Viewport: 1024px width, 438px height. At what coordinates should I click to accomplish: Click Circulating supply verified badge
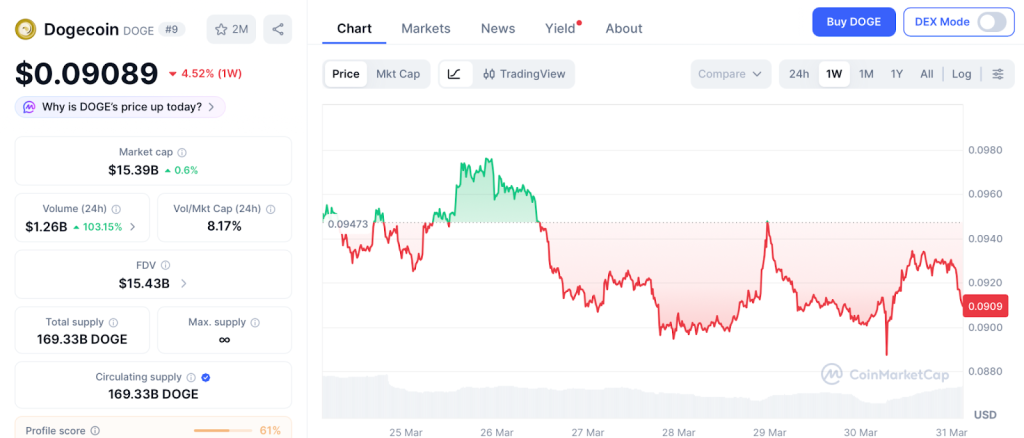tap(205, 377)
